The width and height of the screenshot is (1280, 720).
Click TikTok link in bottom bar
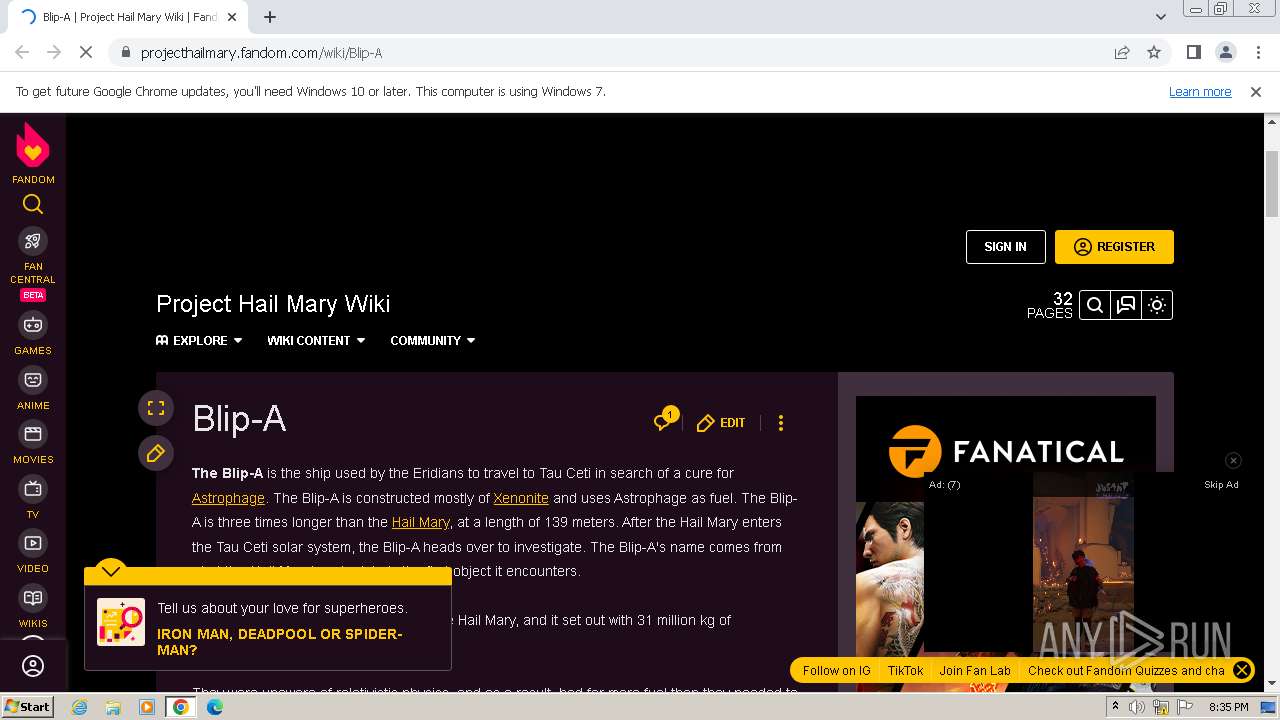906,671
